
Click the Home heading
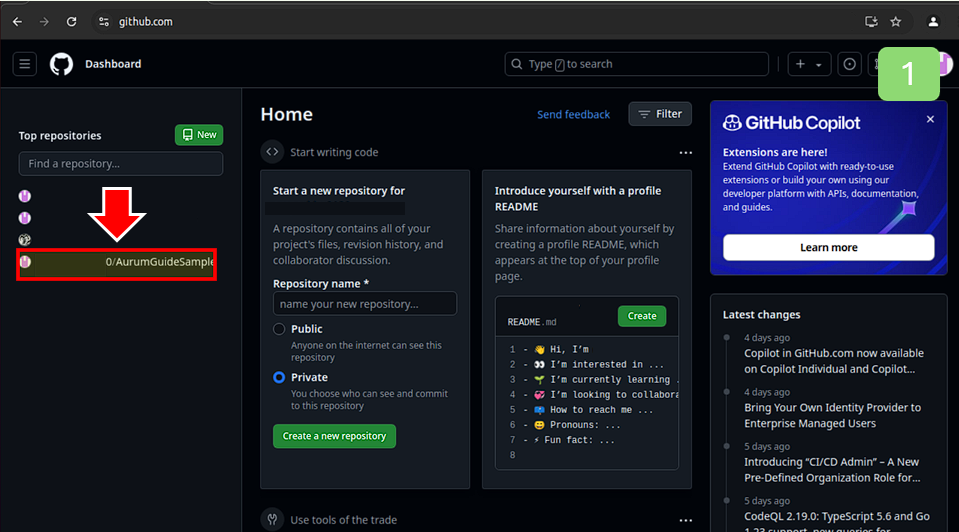pyautogui.click(x=286, y=114)
